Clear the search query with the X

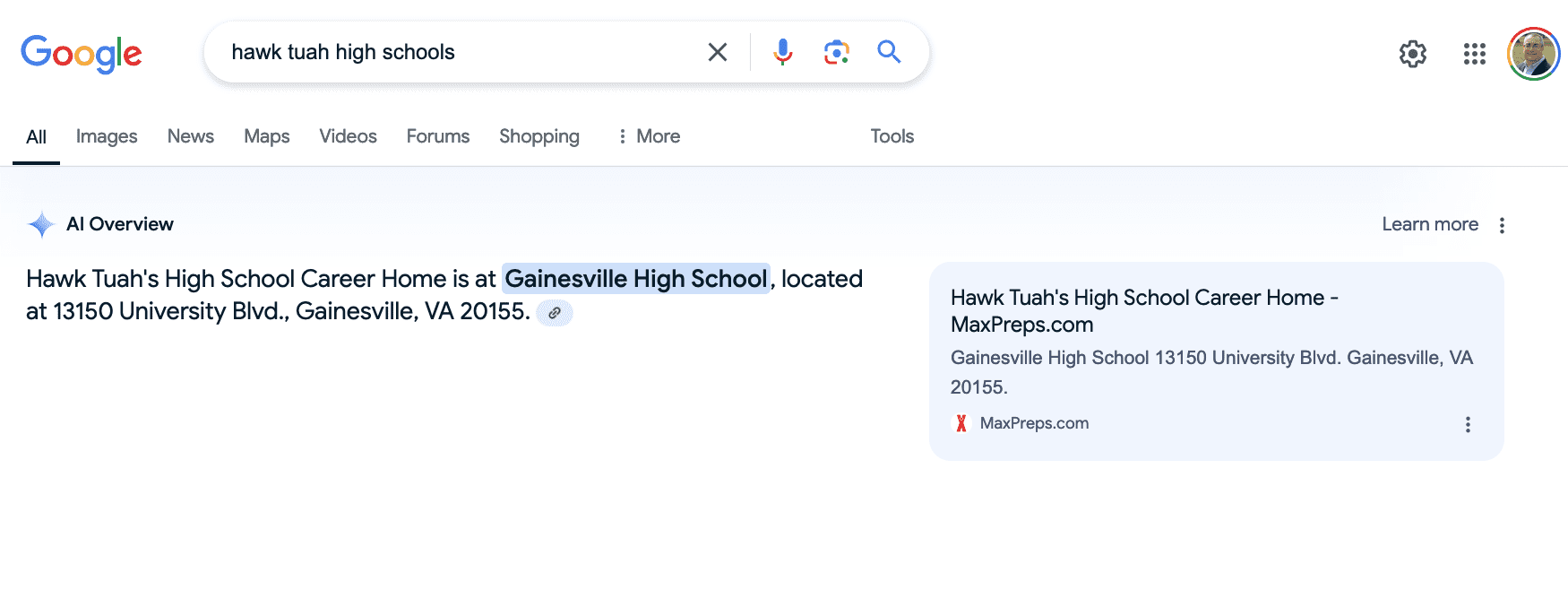tap(717, 52)
